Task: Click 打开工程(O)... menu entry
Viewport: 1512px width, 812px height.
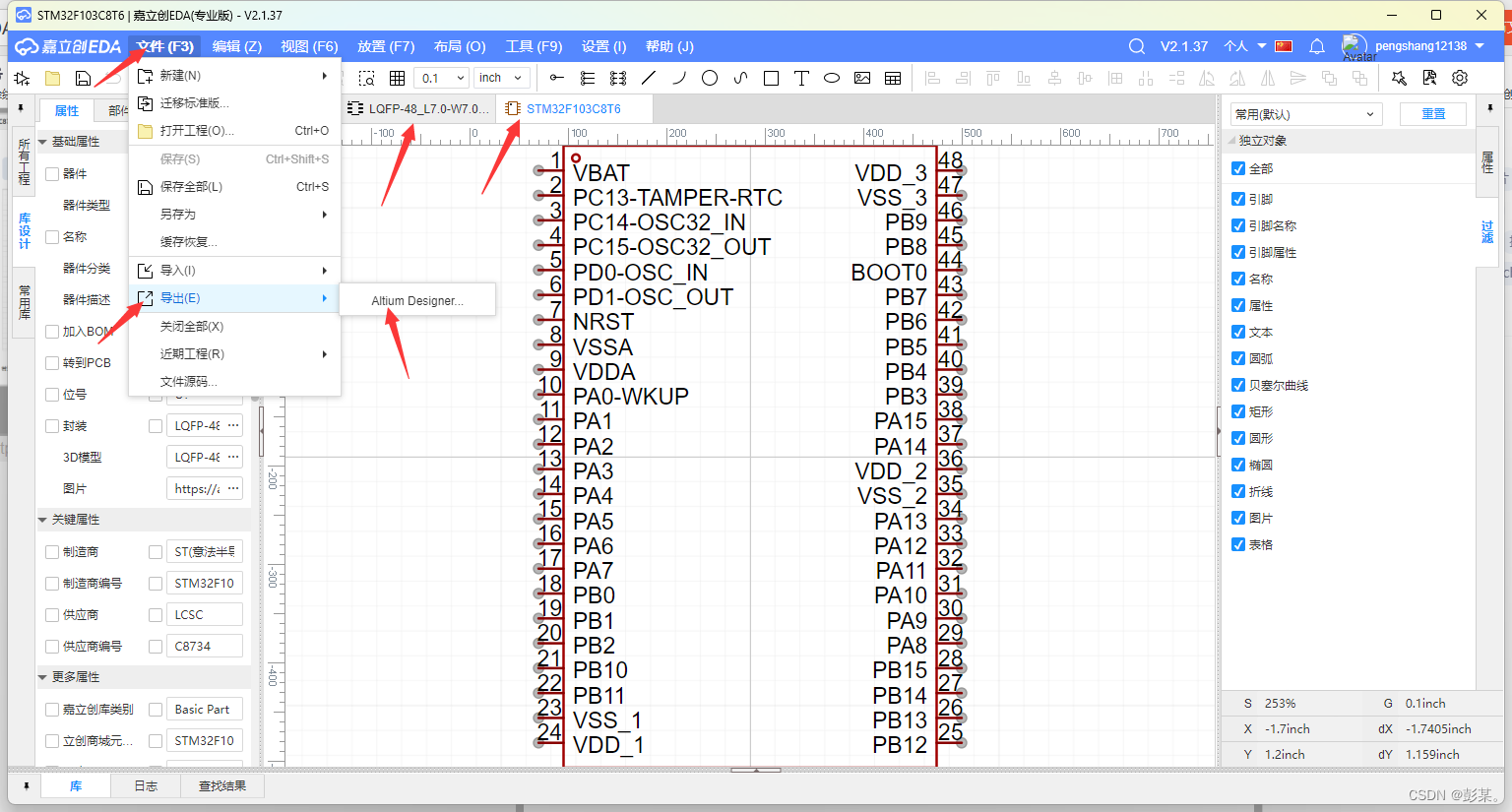Action: [234, 130]
